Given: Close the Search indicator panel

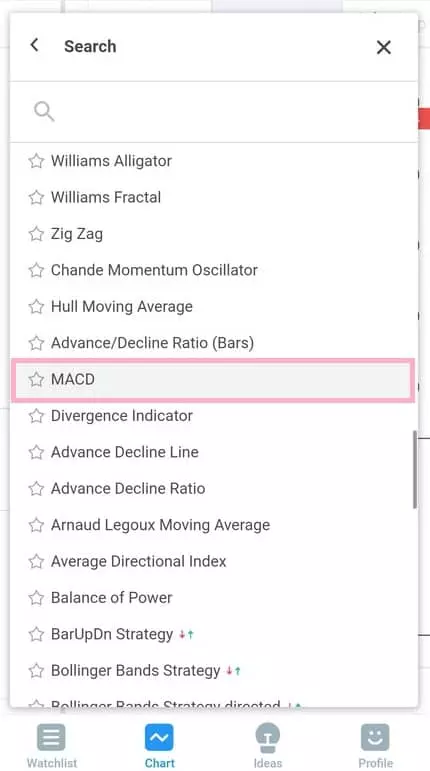Looking at the screenshot, I should 383,47.
